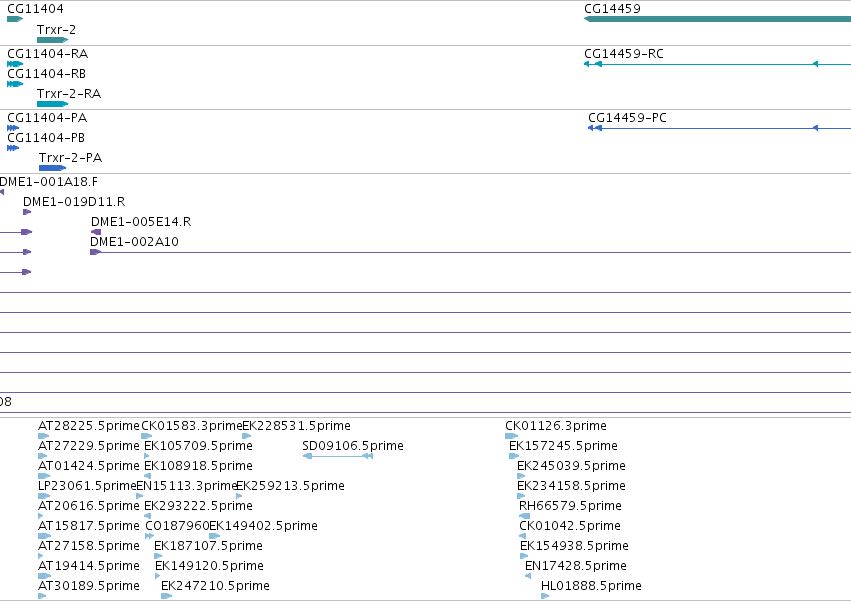Click the RH66579.5prime EST glyph
Viewport: 851px width, 601px height.
[x=524, y=516]
